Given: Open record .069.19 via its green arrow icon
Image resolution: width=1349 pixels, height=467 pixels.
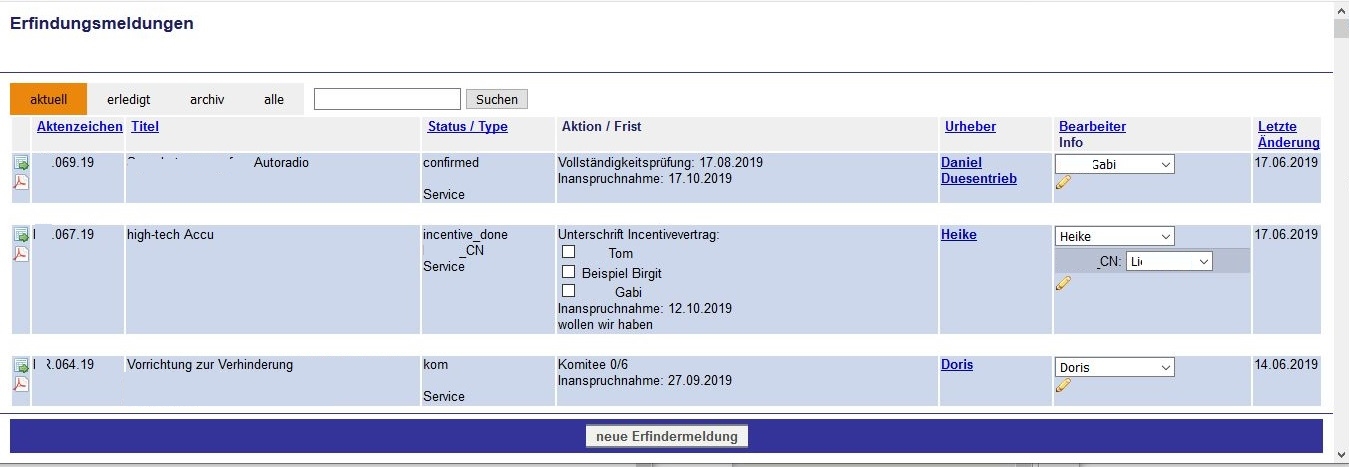Looking at the screenshot, I should (x=21, y=164).
